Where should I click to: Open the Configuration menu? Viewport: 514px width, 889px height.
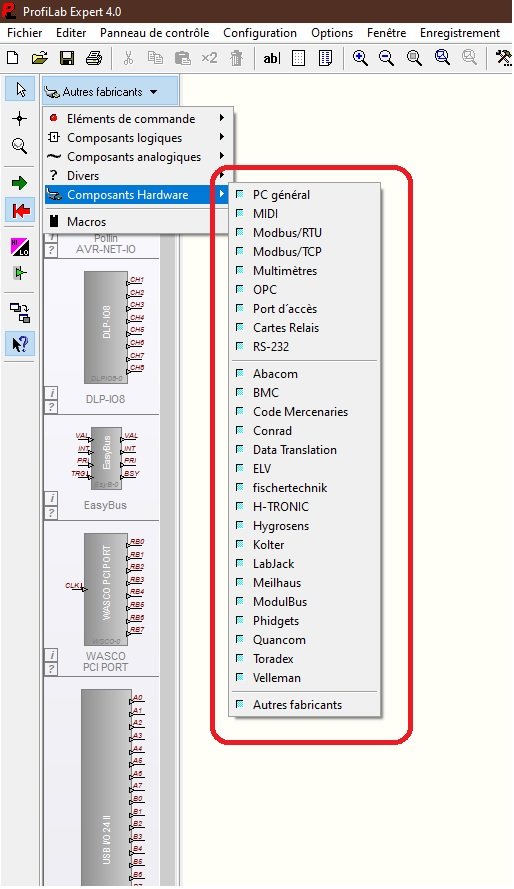coord(260,33)
